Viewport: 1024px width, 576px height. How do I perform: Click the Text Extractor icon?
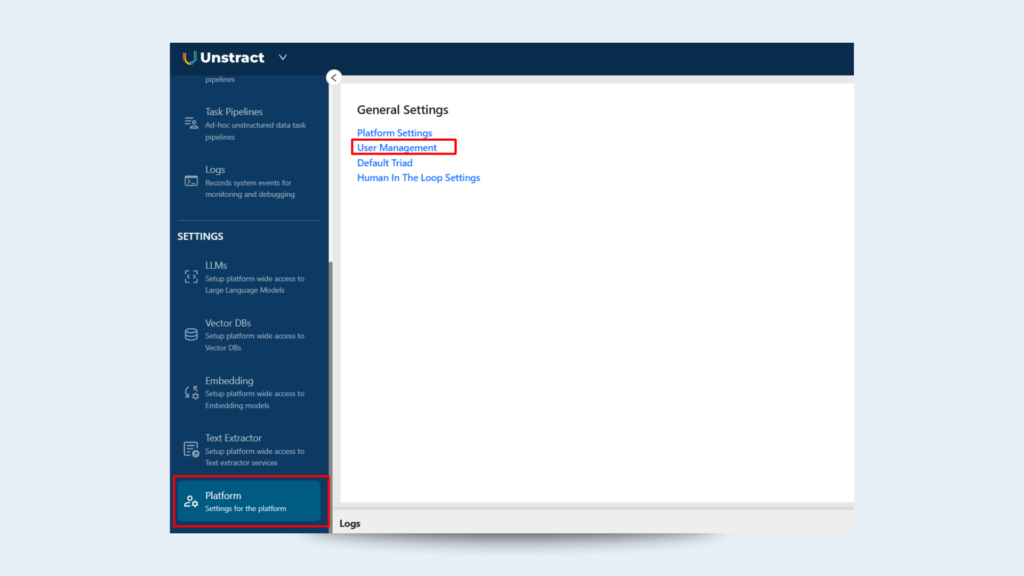(191, 449)
